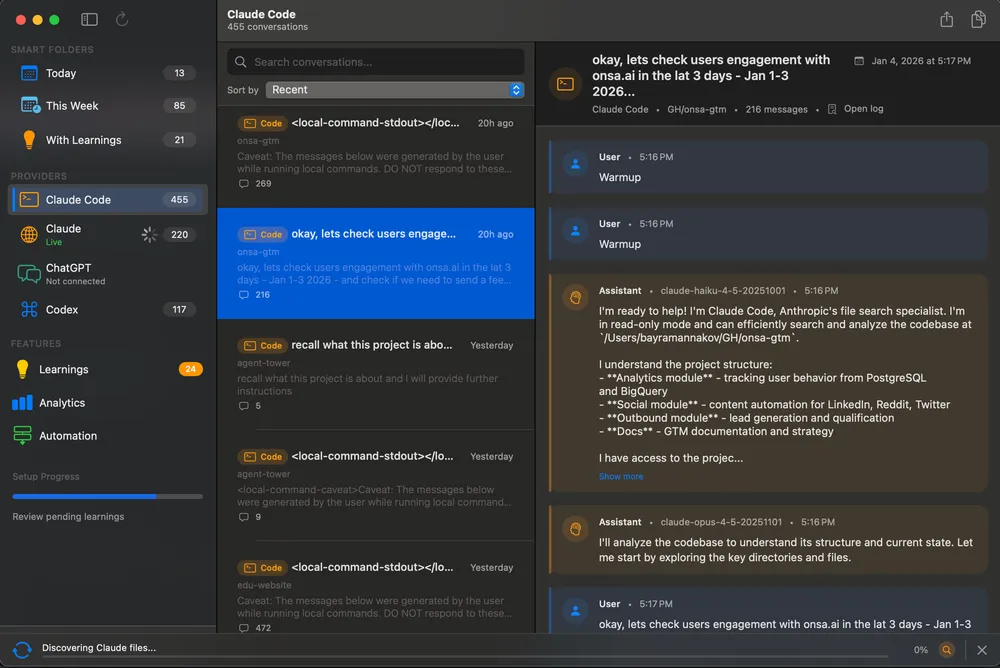The image size is (1000, 668).
Task: Click the Setup Progress bar
Action: [x=107, y=496]
